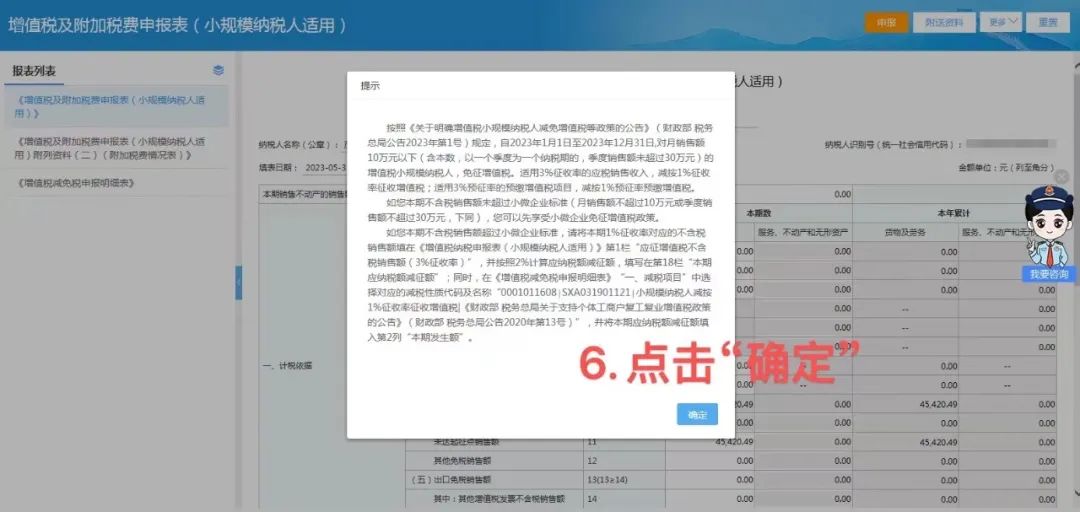Click the 13(13≥14) row number cell
1080x512 pixels.
tap(624, 480)
